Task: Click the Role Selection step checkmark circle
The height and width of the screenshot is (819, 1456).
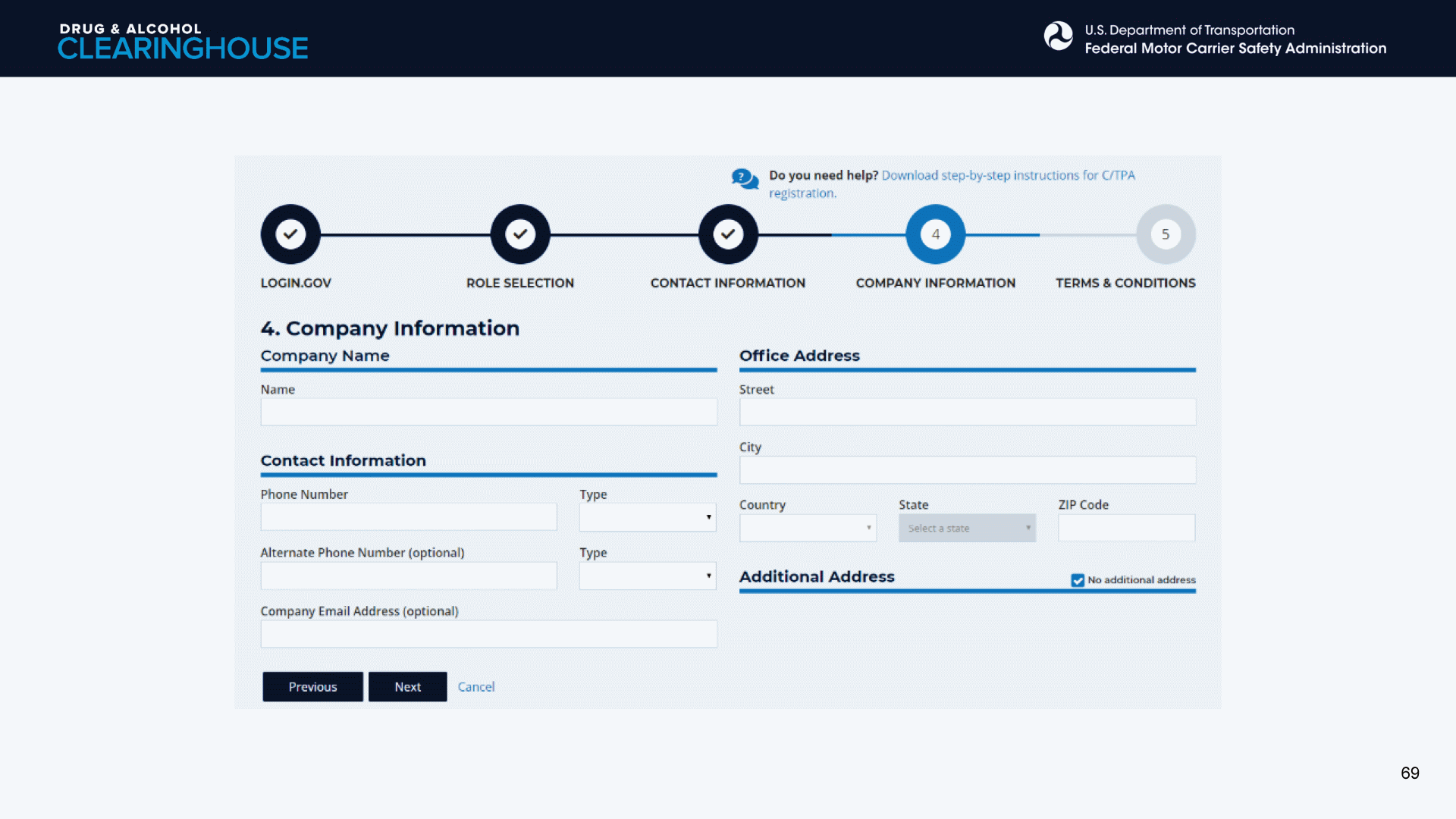Action: (x=520, y=234)
